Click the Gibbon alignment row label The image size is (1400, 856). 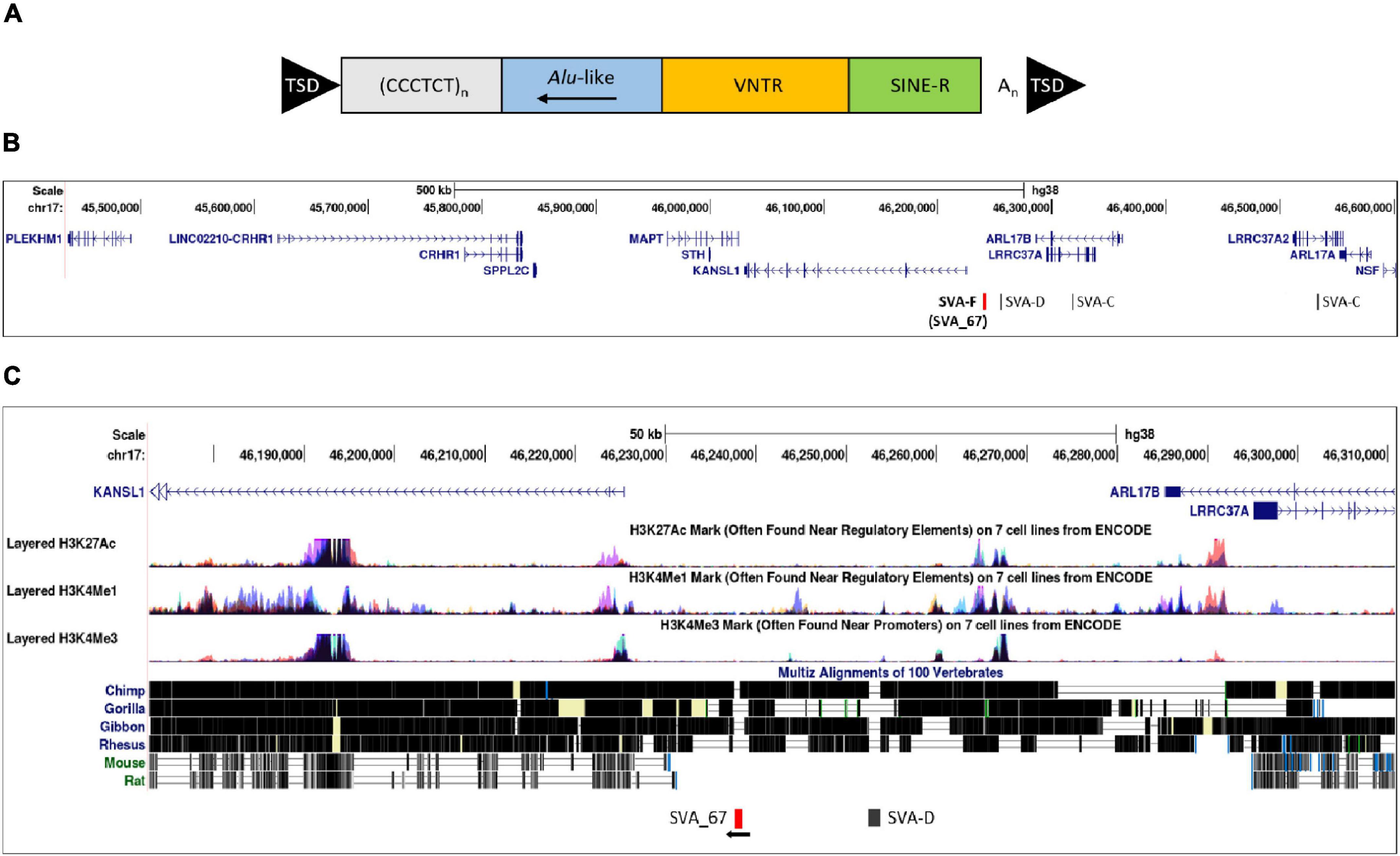[122, 726]
